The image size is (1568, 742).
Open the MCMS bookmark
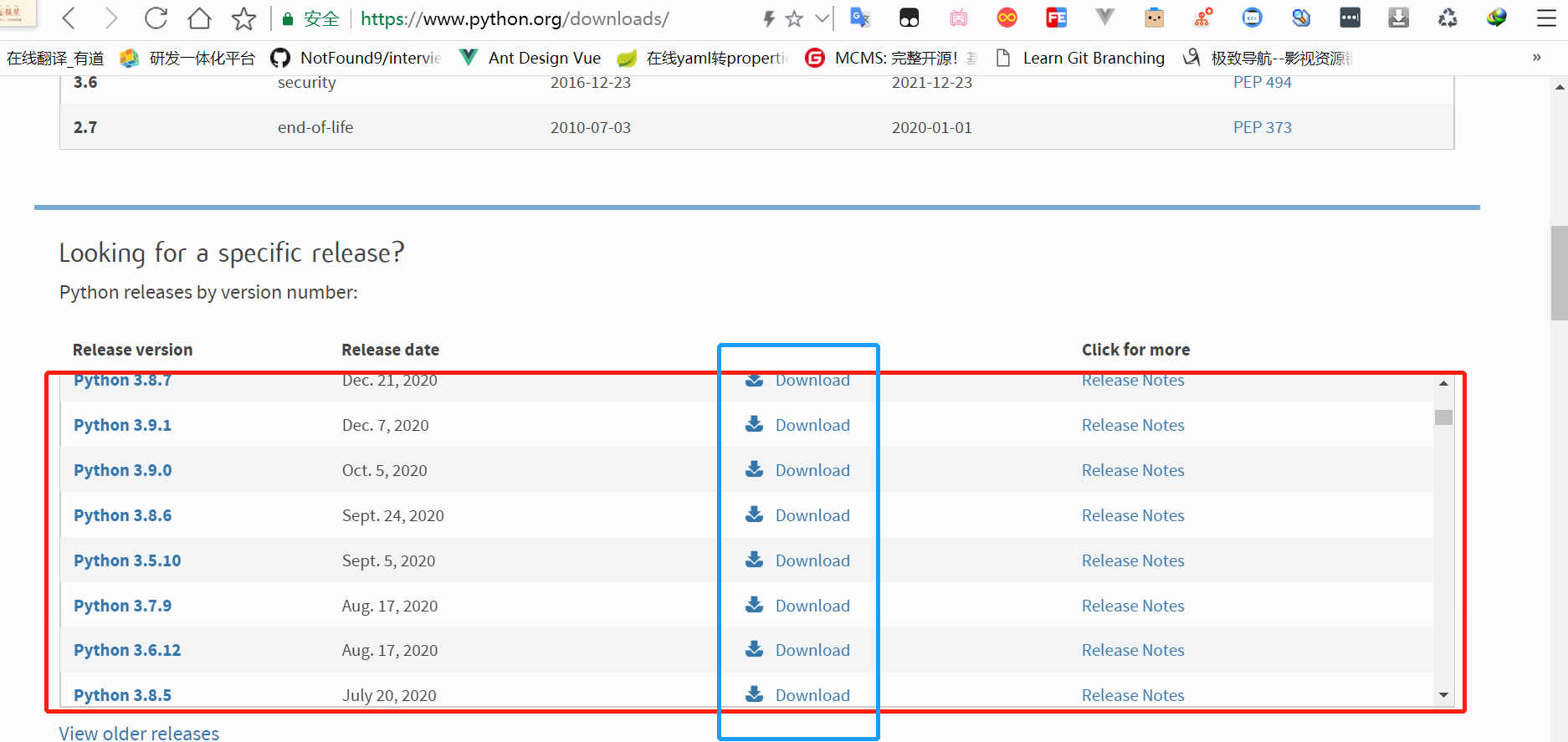pos(890,58)
